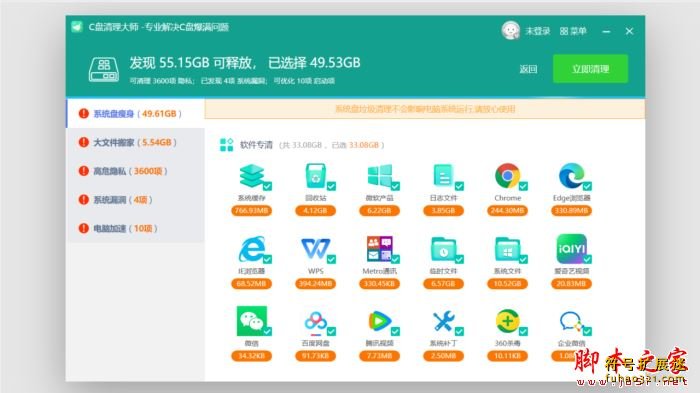Toggle the Chrome checkbox
This screenshot has height=393, width=700.
[x=523, y=186]
